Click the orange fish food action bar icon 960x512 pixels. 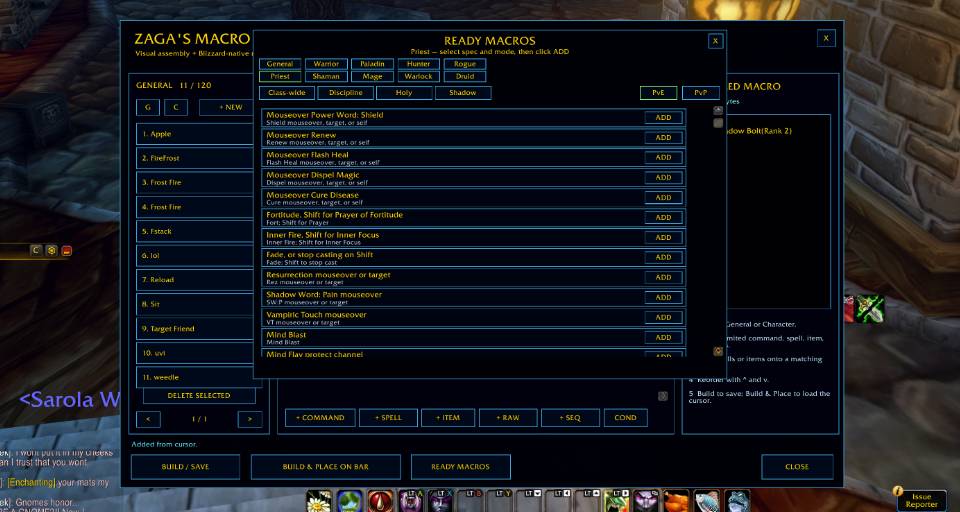(x=677, y=501)
